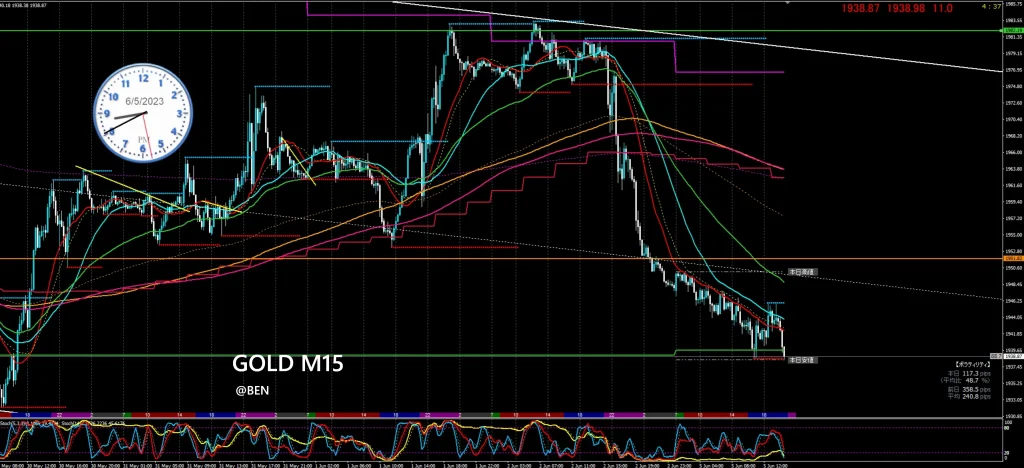Select the GOLD M15 chart label
The width and height of the screenshot is (1024, 468).
click(288, 364)
